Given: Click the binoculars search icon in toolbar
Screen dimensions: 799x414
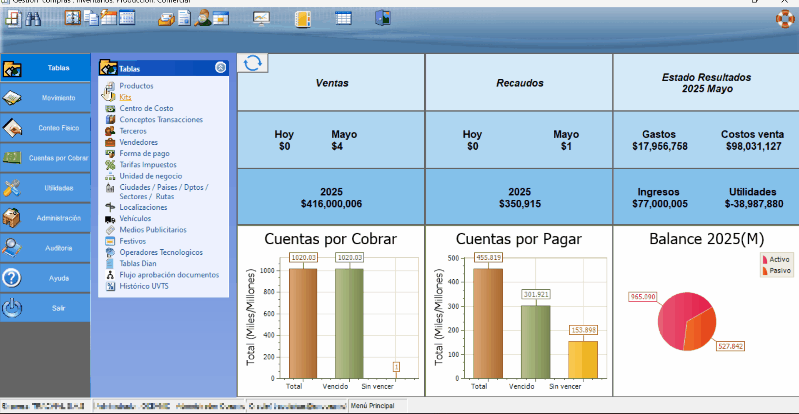Looking at the screenshot, I should click(32, 18).
